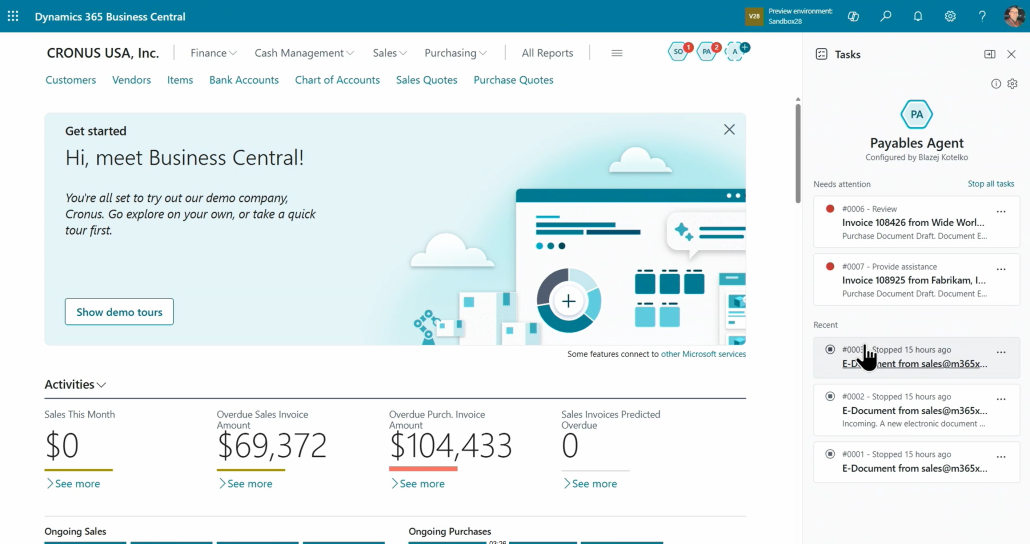Click the $104,433 overdue purchase amount
This screenshot has height=544, width=1030.
point(451,446)
